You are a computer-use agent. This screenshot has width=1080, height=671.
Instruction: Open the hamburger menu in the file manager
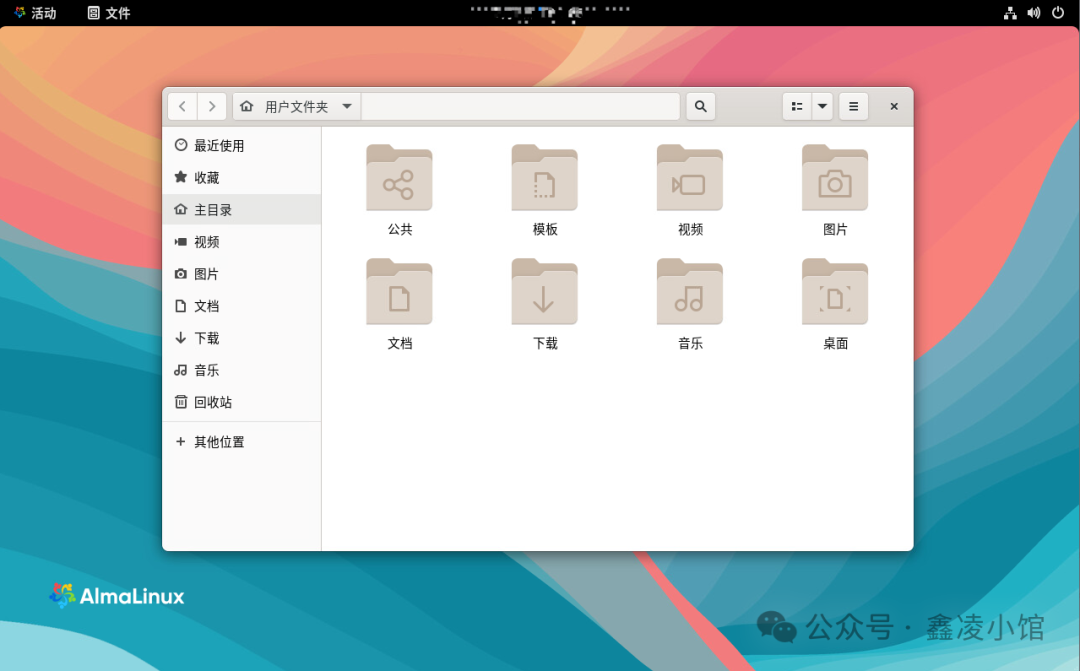click(853, 106)
